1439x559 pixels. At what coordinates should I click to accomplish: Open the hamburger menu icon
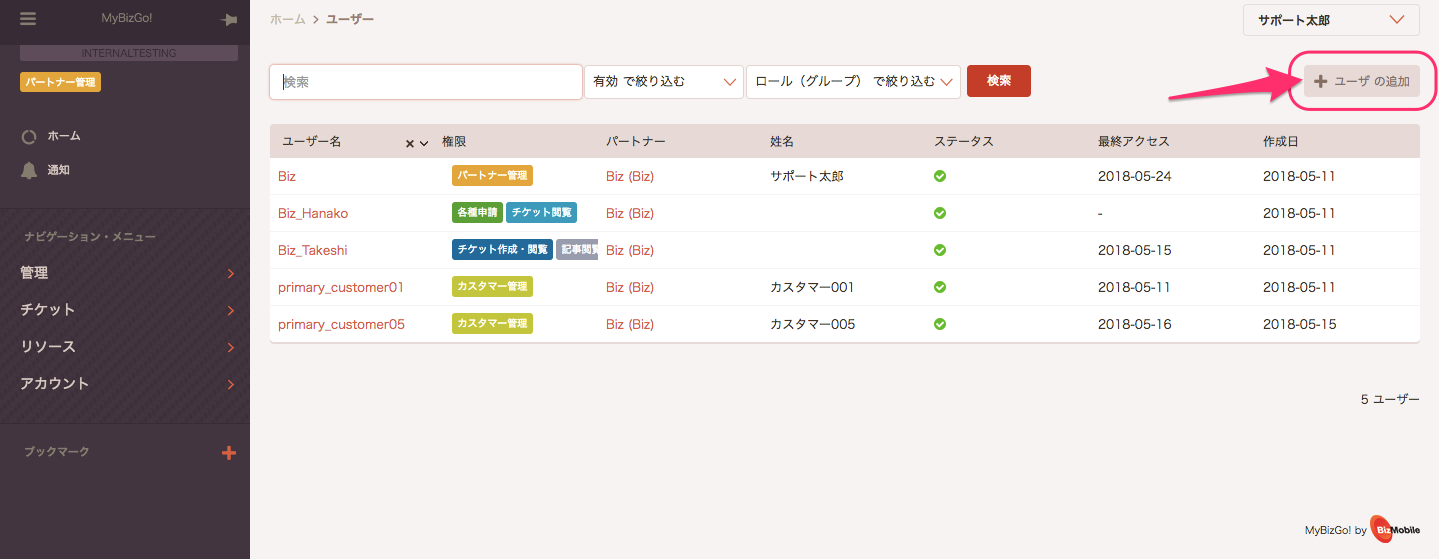point(28,19)
